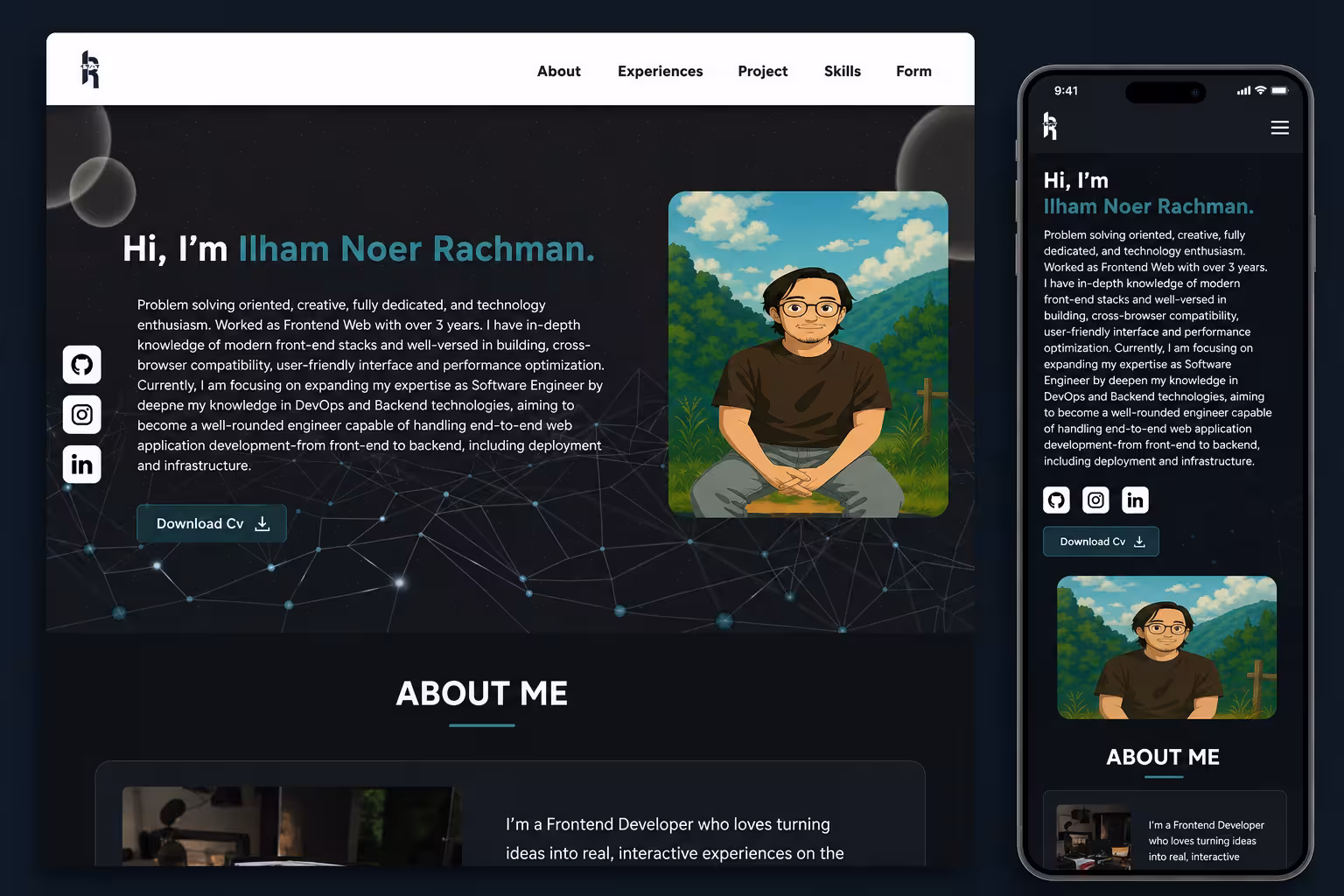Click the logo in the phone mockup header
The image size is (1344, 896).
(x=1050, y=126)
